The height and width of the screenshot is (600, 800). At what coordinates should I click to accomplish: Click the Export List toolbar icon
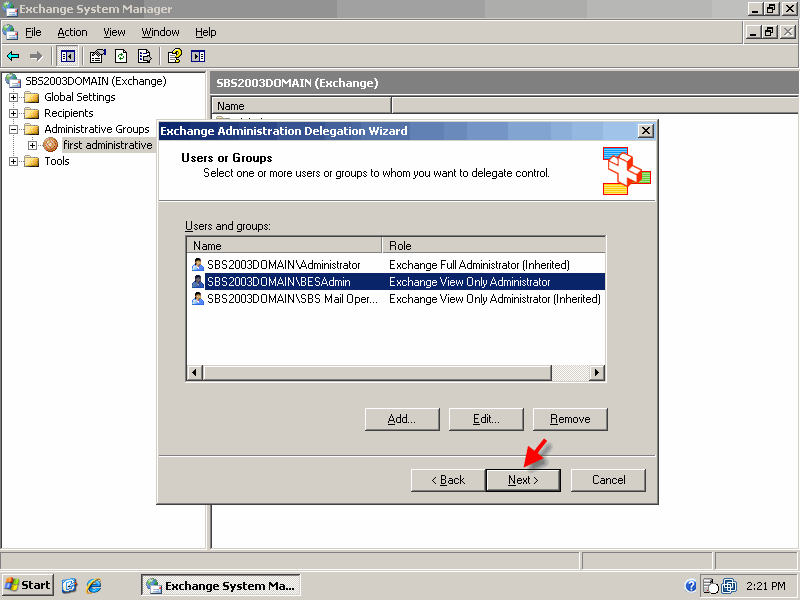145,56
